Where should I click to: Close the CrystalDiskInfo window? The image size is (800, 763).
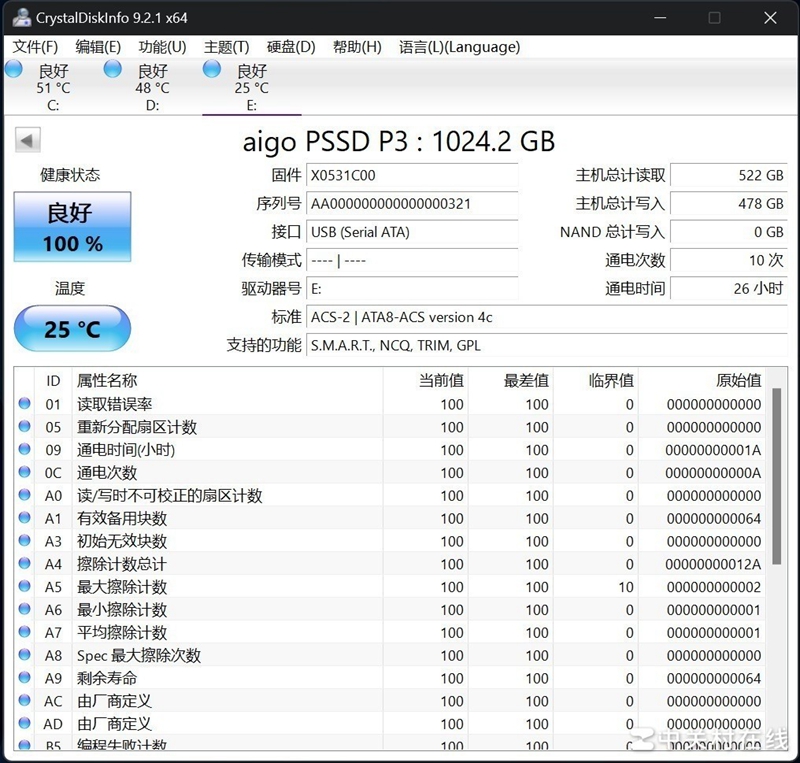pyautogui.click(x=770, y=18)
